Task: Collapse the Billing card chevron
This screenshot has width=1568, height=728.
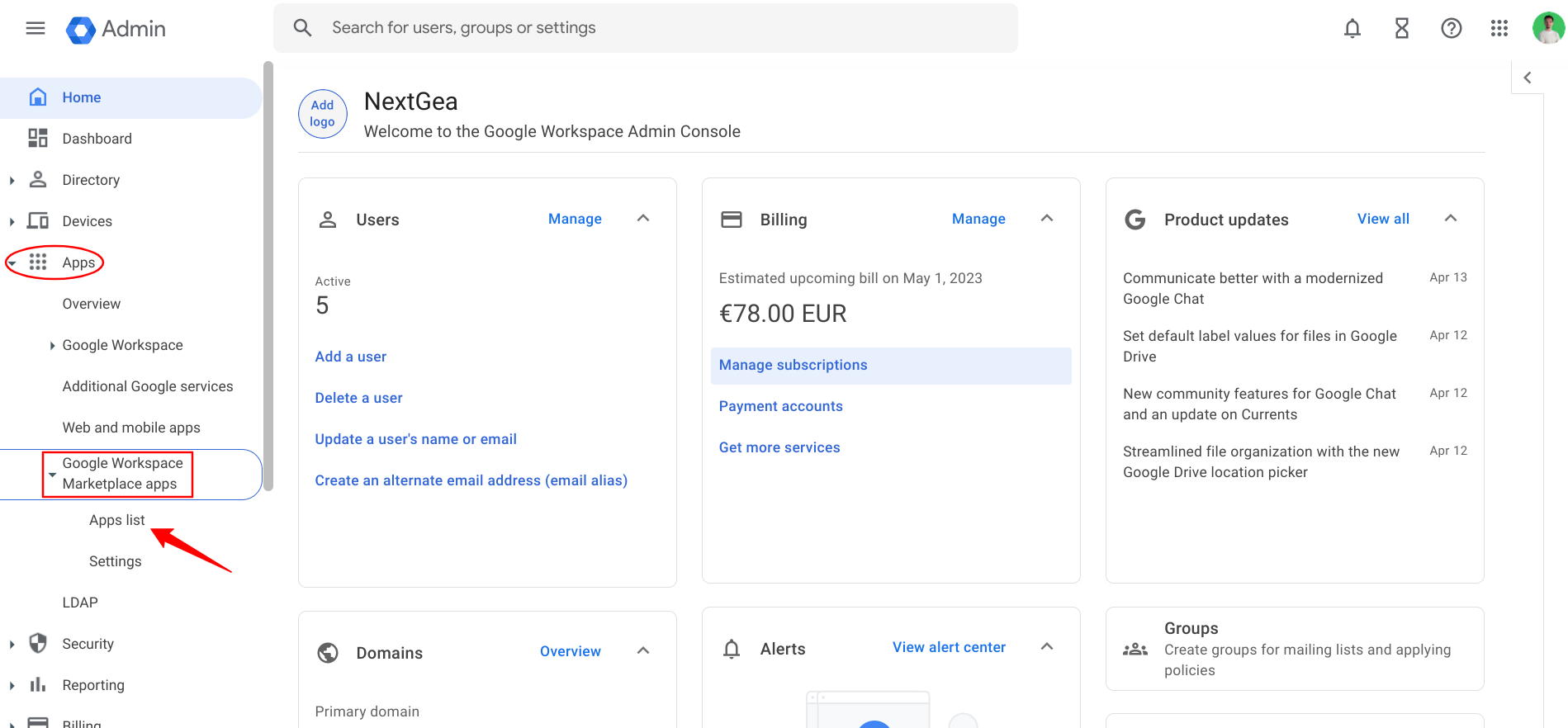Action: [x=1047, y=218]
